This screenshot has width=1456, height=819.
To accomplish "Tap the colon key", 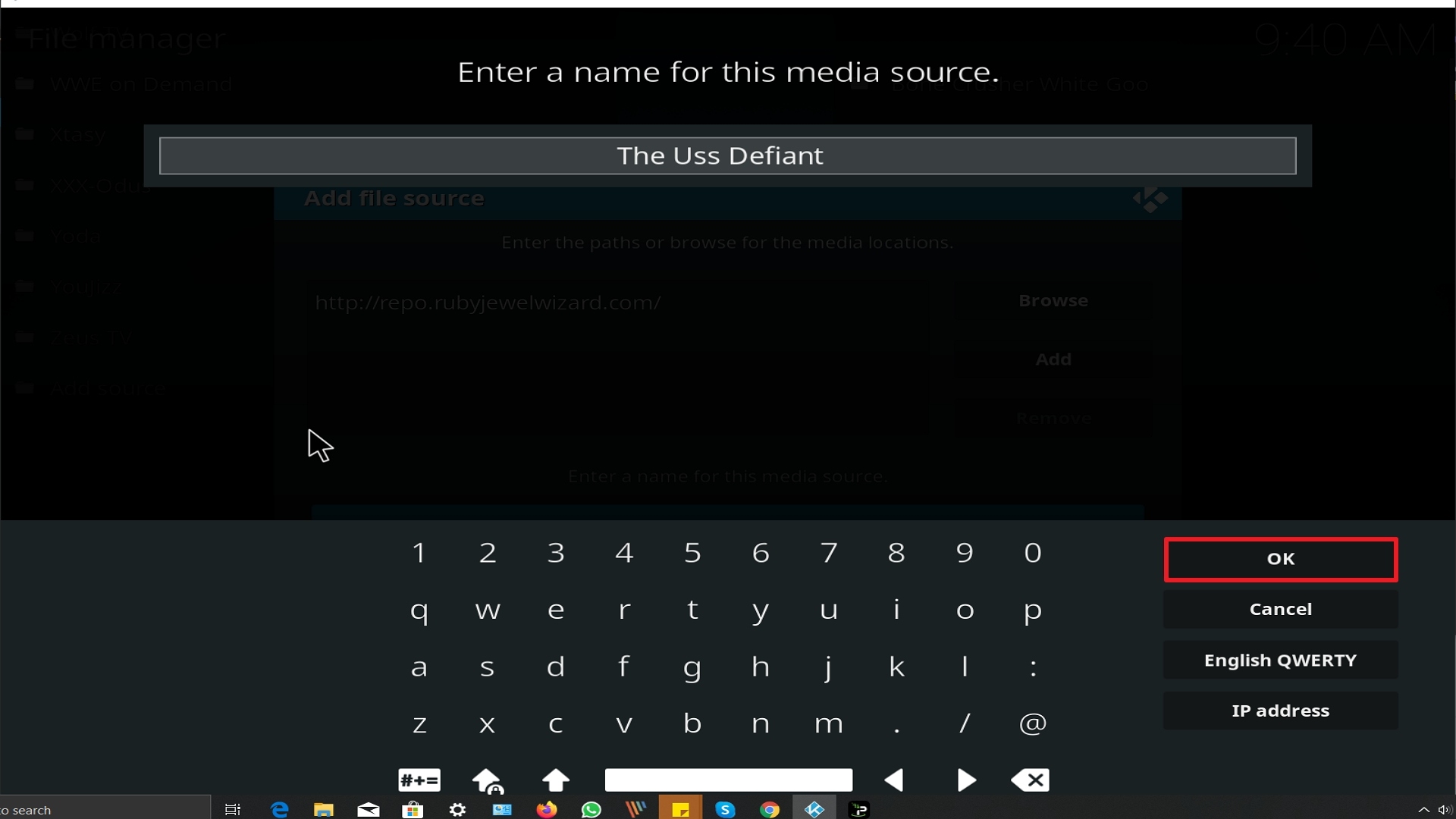I will click(x=1033, y=667).
